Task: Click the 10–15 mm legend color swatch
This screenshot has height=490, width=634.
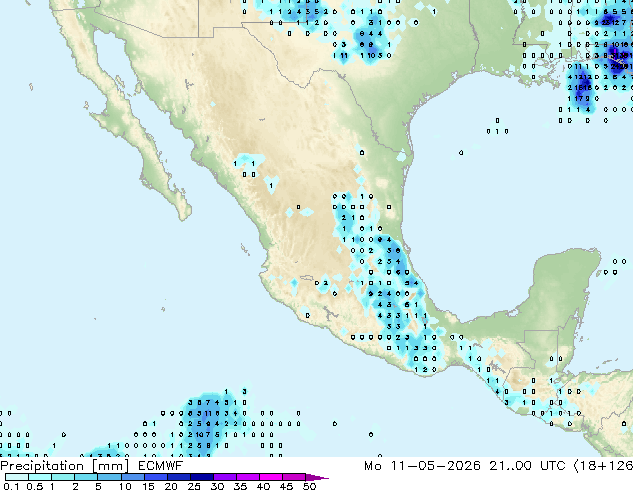Action: coord(132,477)
